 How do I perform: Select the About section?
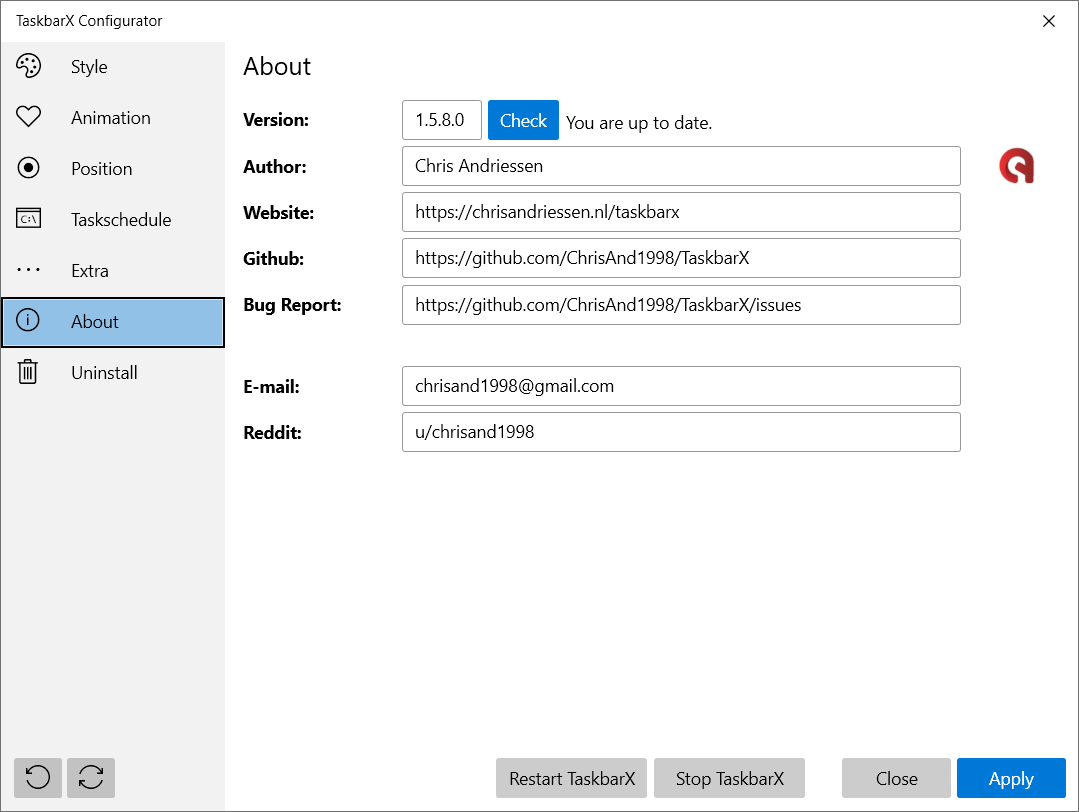[x=113, y=322]
